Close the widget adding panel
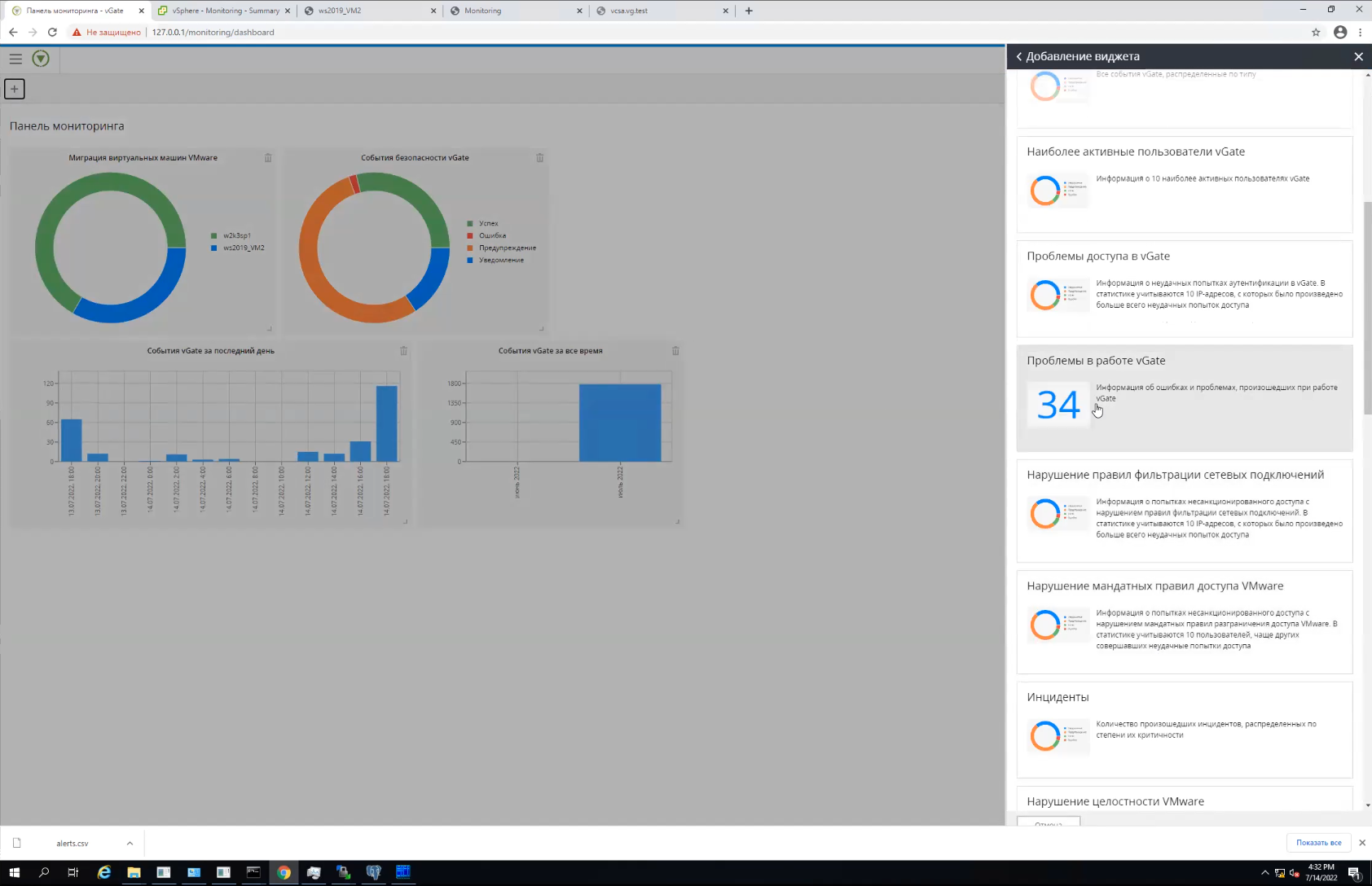 1358,56
